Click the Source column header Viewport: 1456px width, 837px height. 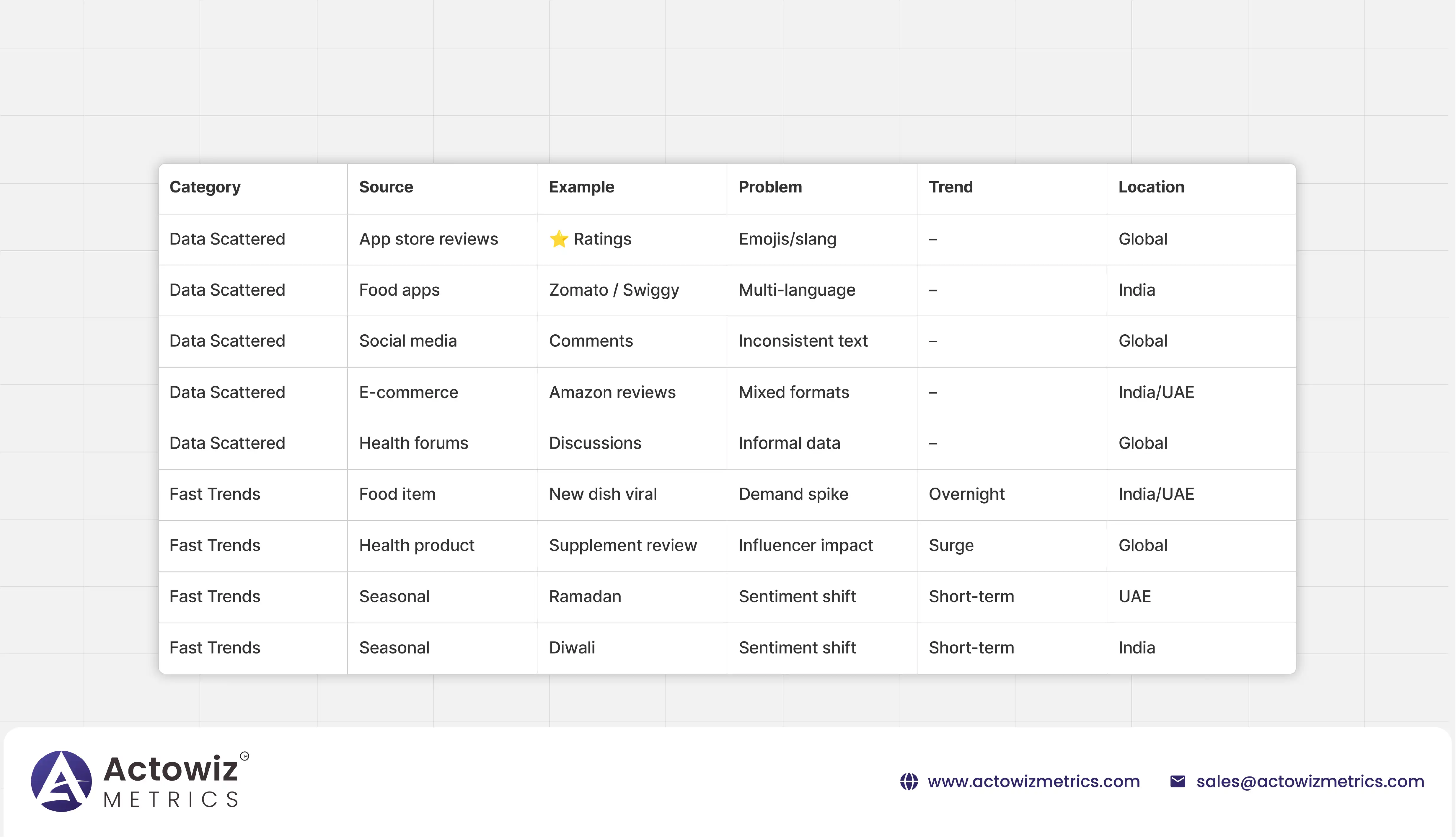point(386,187)
